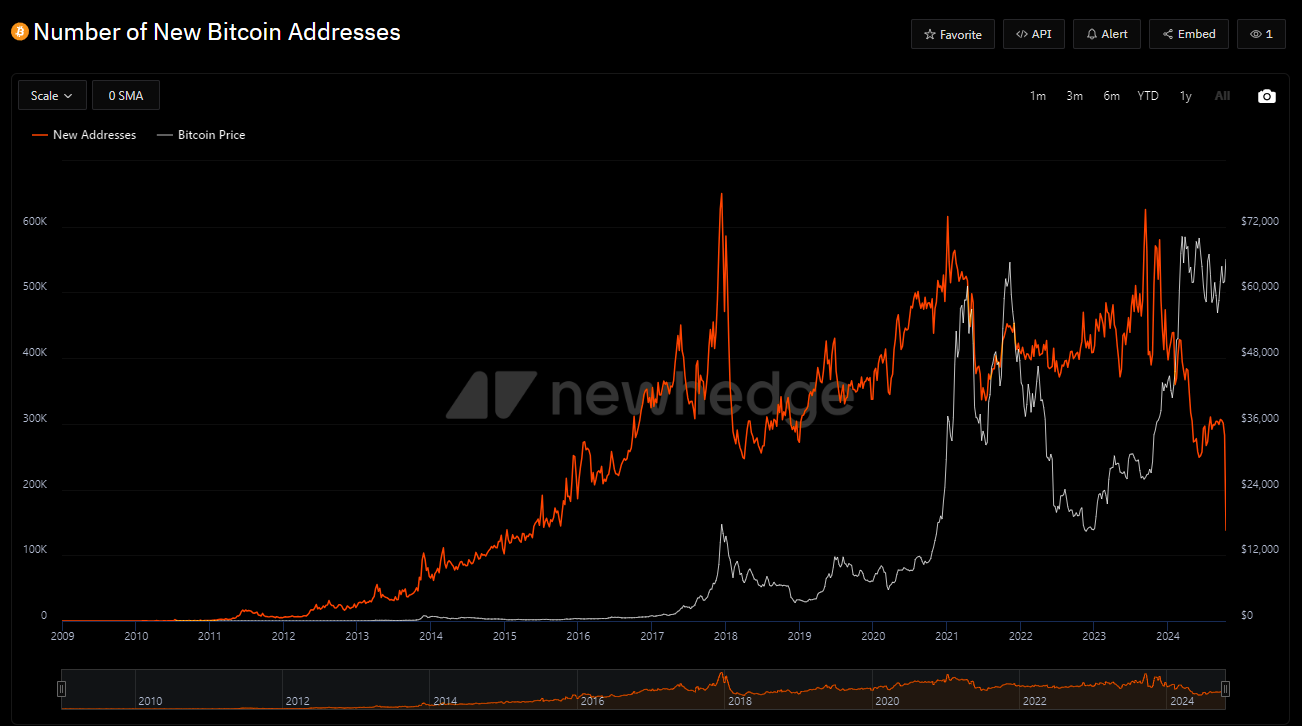Image resolution: width=1302 pixels, height=726 pixels.
Task: Click the Favorite star button
Action: [953, 34]
